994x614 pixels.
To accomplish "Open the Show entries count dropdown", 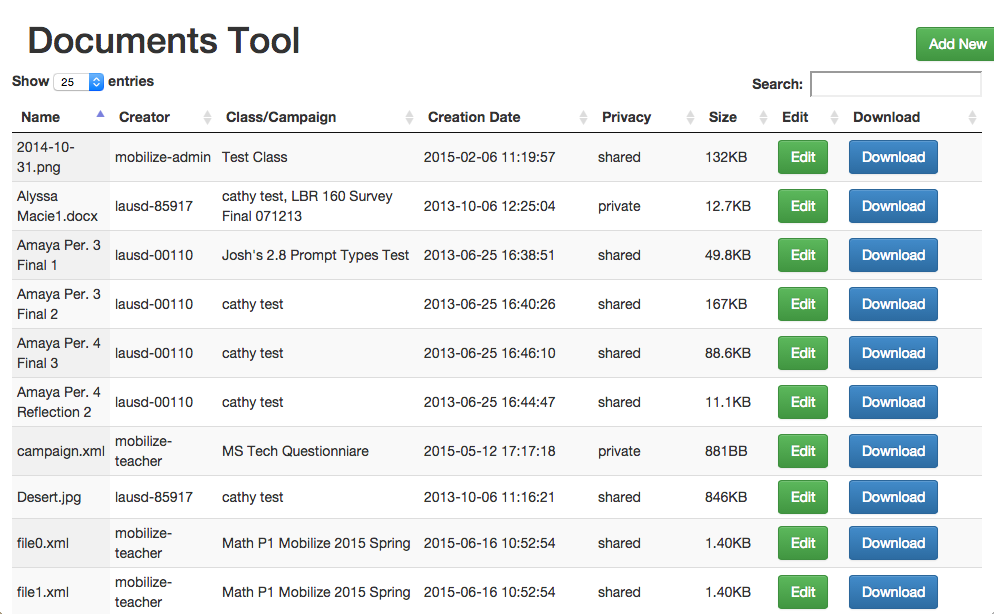I will [80, 82].
